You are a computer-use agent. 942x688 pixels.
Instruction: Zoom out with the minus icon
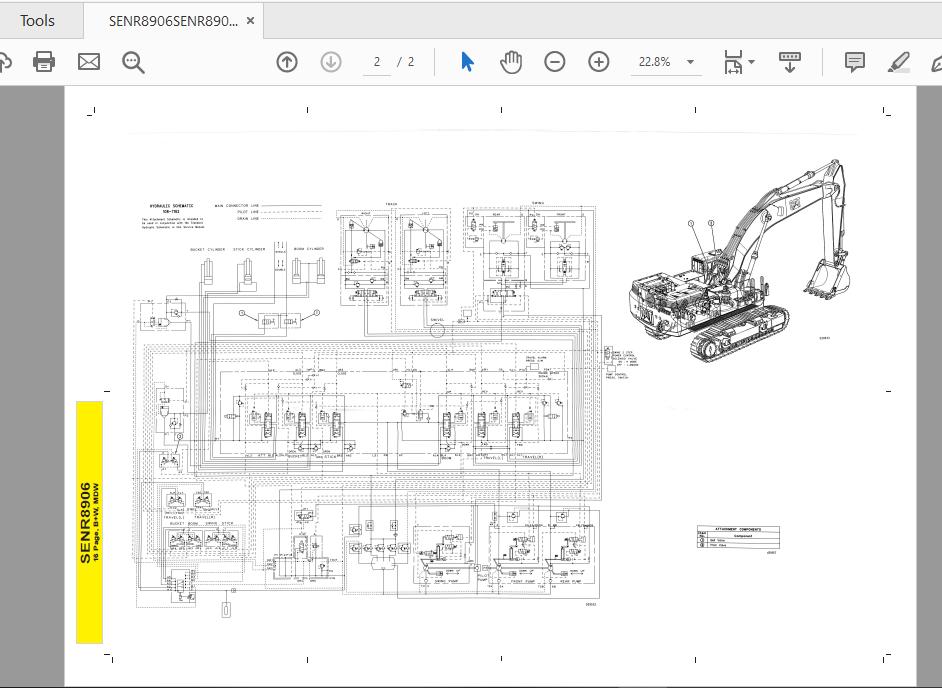point(555,61)
